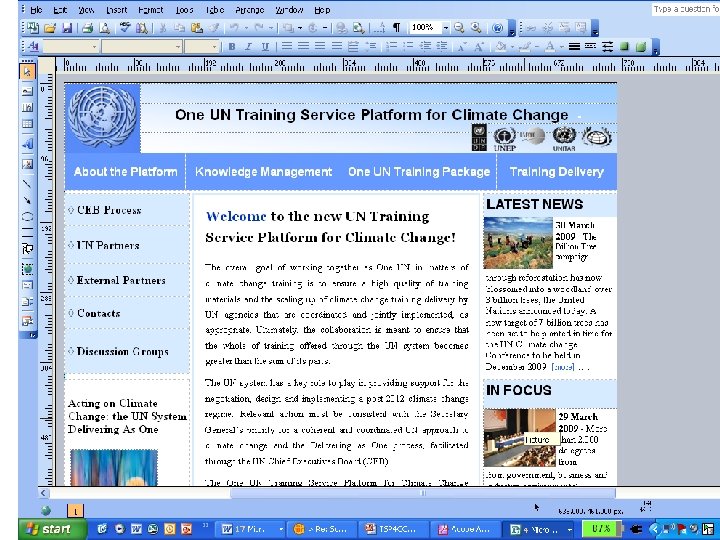Screen dimensions: 720x540
Task: Toggle Underline formatting
Action: 265,46
